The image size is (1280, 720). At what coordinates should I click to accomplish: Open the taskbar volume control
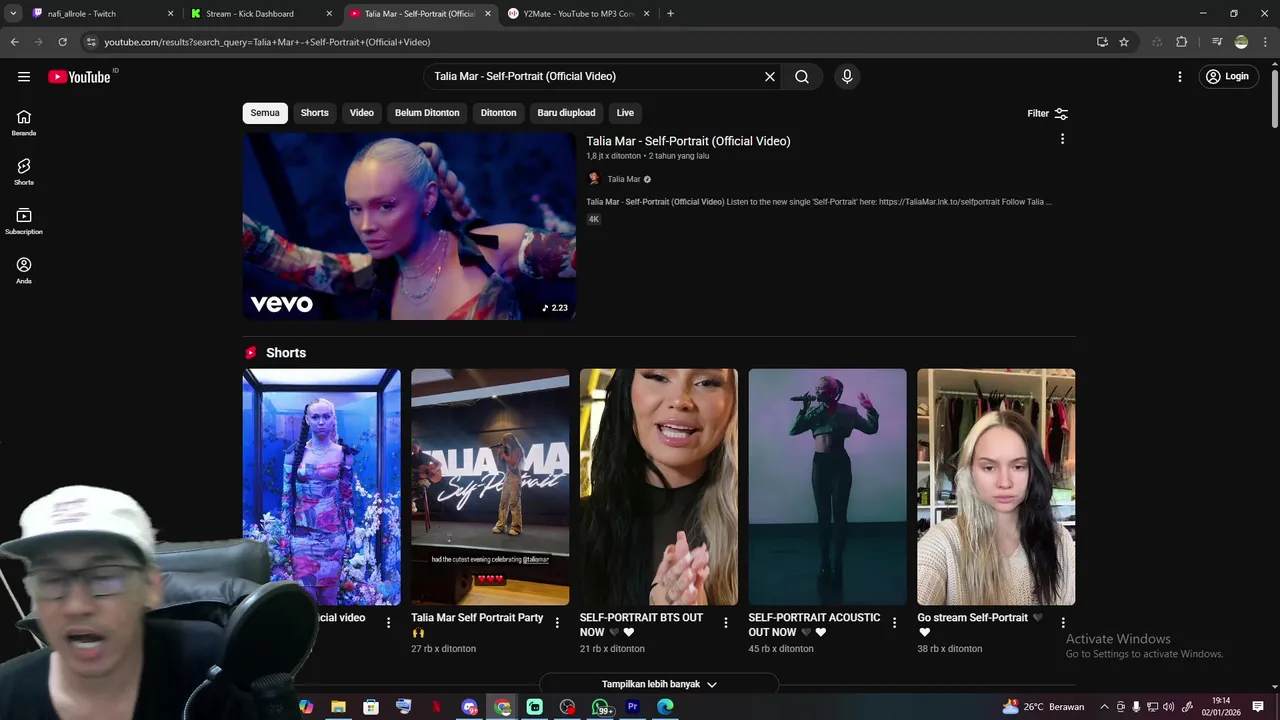coord(1169,707)
